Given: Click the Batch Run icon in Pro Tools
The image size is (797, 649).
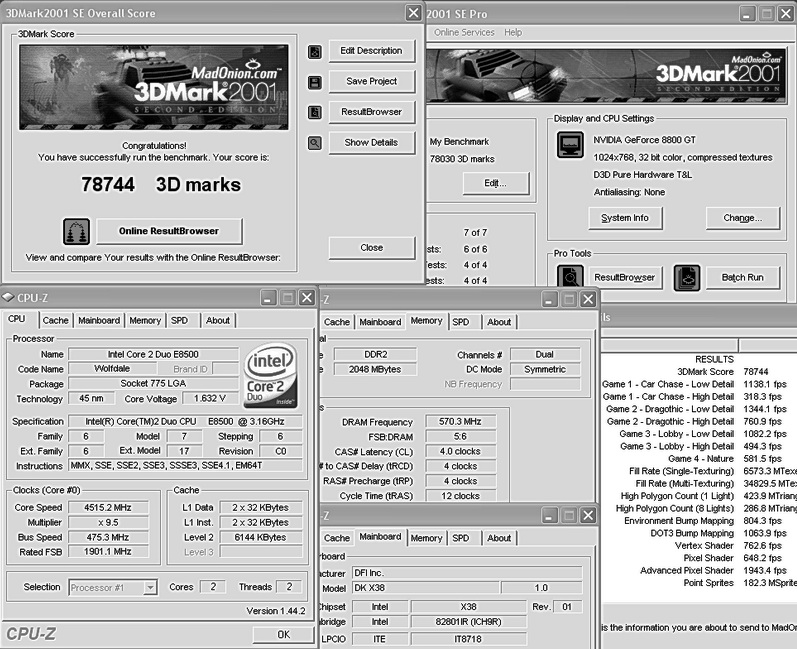Looking at the screenshot, I should click(x=687, y=277).
